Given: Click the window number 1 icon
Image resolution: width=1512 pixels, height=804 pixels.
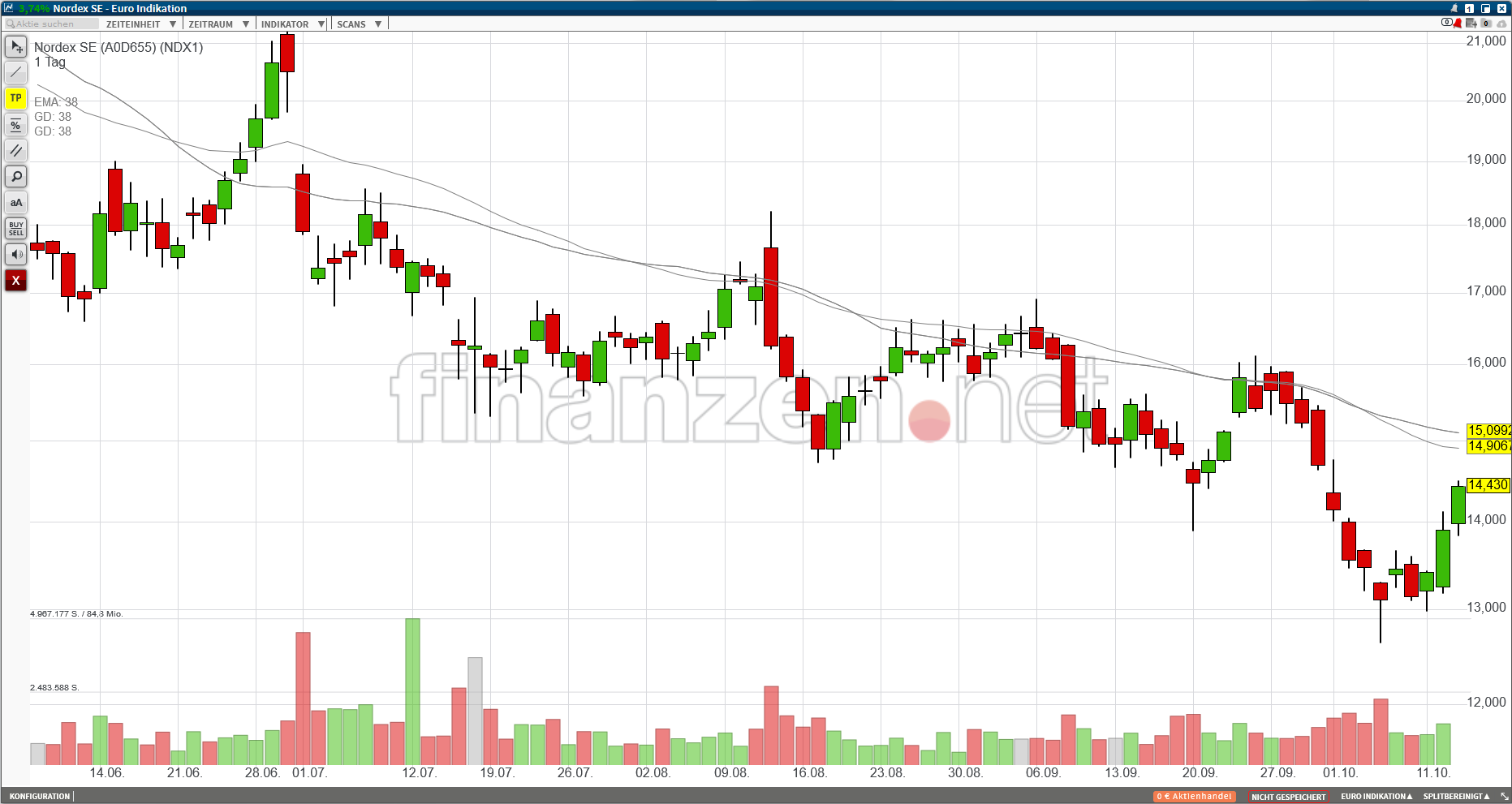Looking at the screenshot, I should tap(1470, 8).
